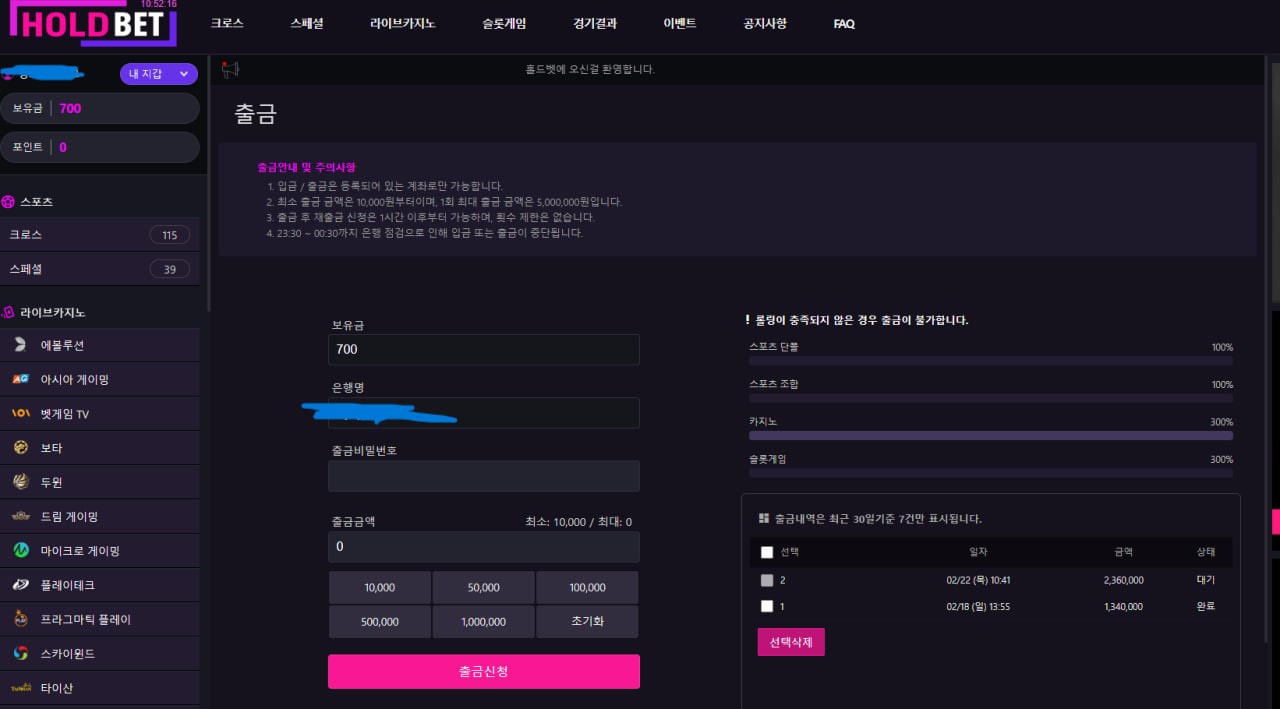This screenshot has height=709, width=1280.
Task: Click the HOLDBET logo
Action: click(x=88, y=24)
